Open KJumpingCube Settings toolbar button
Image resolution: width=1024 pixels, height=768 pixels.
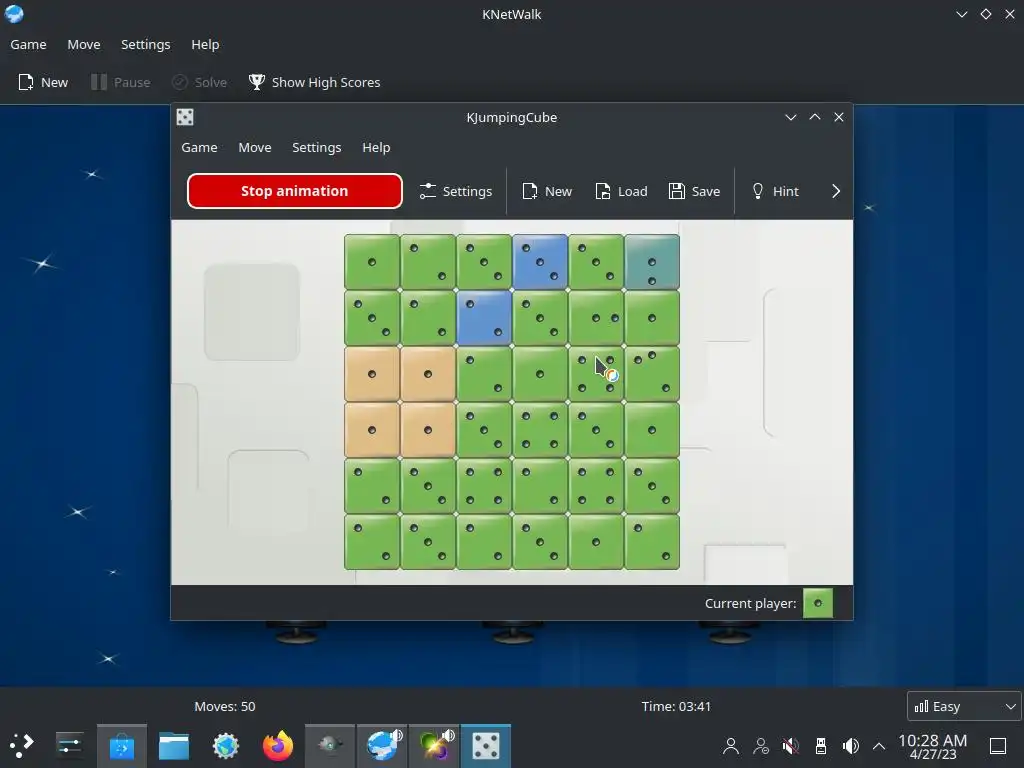pos(456,191)
